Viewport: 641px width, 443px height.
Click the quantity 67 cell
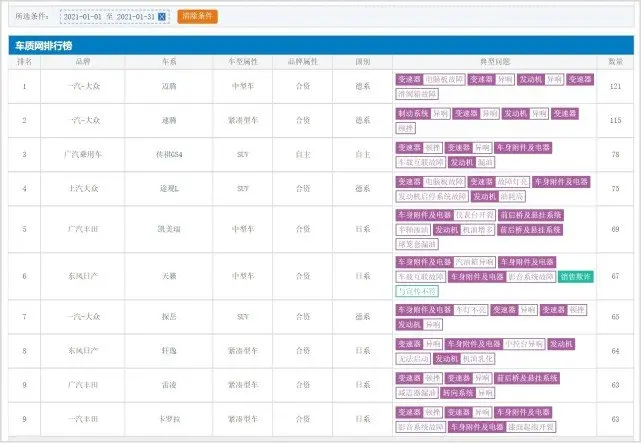[615, 276]
